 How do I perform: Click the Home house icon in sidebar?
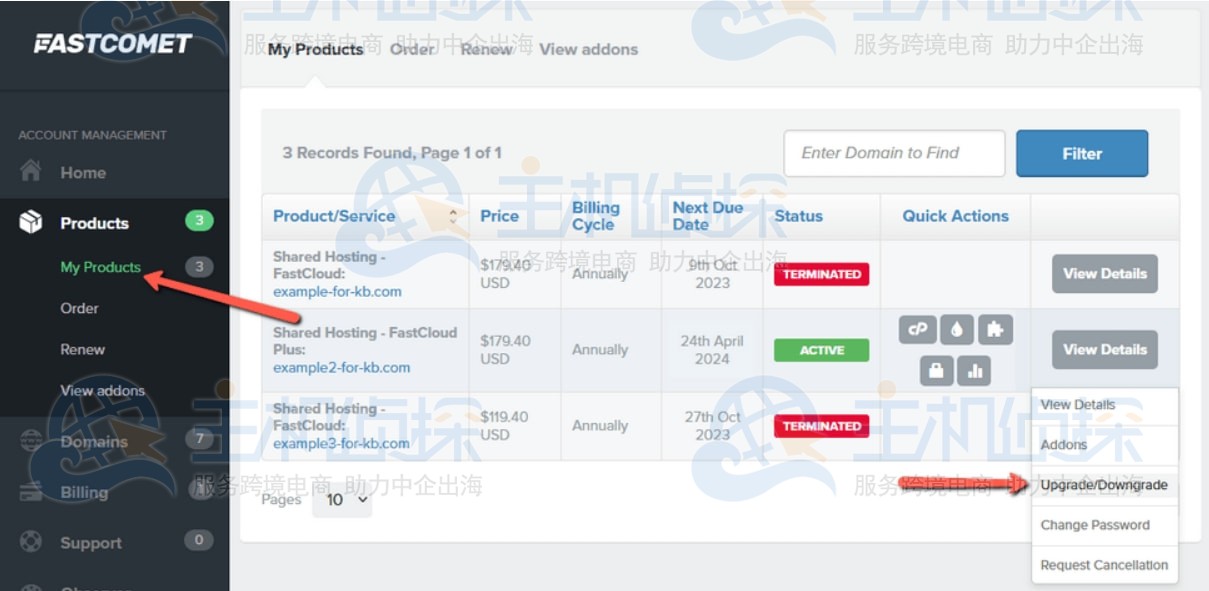pyautogui.click(x=31, y=171)
